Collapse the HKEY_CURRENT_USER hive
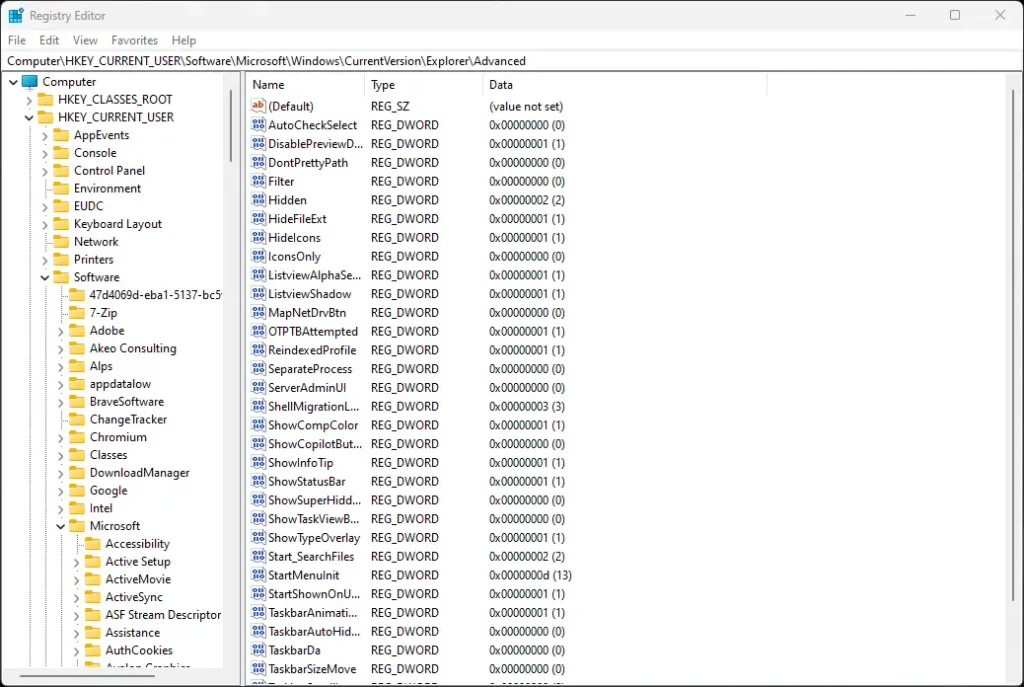Screen dimensions: 1024x687 (x=29, y=118)
